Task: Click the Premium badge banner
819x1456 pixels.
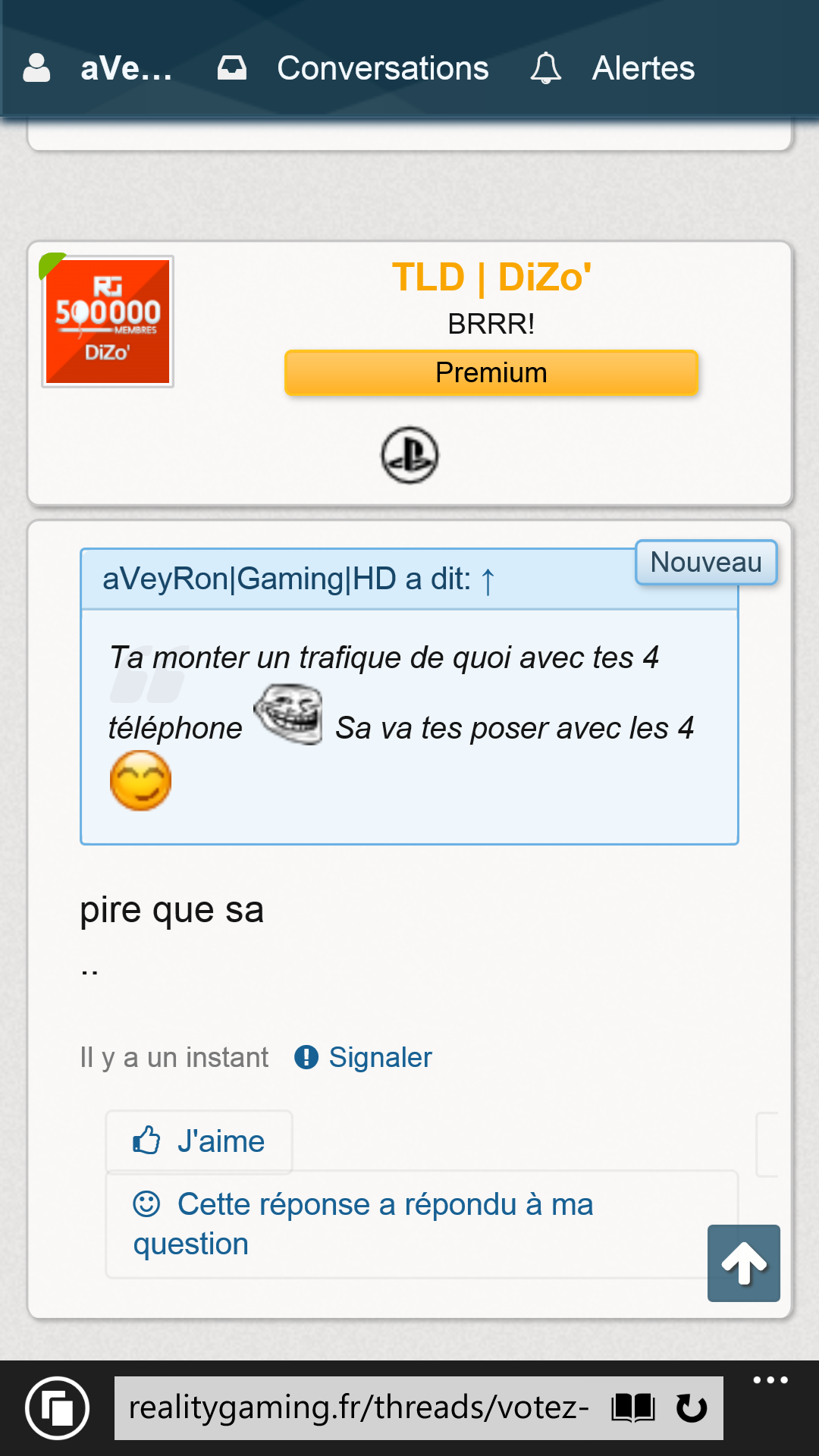Action: [491, 372]
